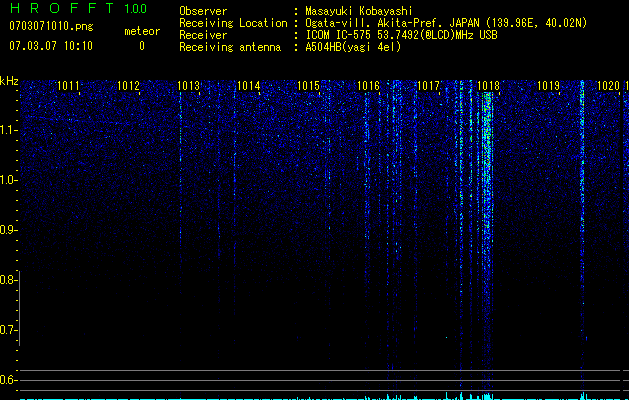Click the 1016 time marker
629x400 pixels.
click(x=368, y=85)
